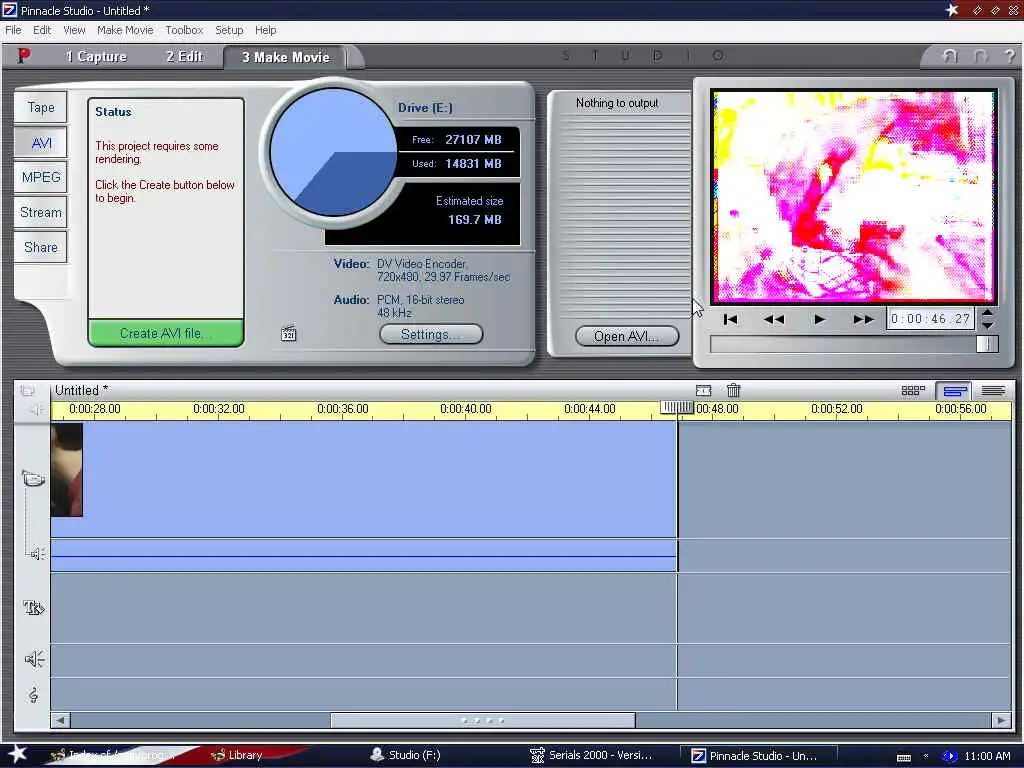Screen dimensions: 1024x768
Task: Click the timecode field 0:00:46.27
Action: click(930, 319)
